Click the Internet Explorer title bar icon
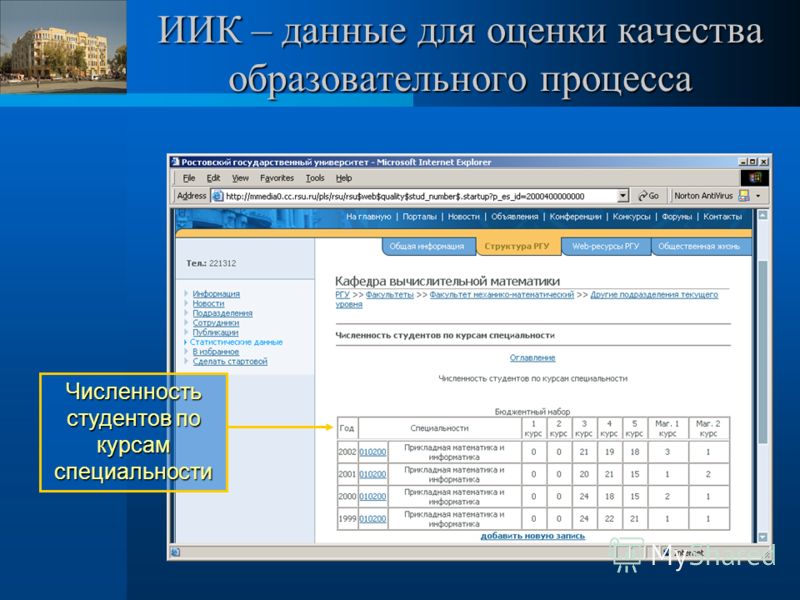The width and height of the screenshot is (800, 600). pos(176,162)
